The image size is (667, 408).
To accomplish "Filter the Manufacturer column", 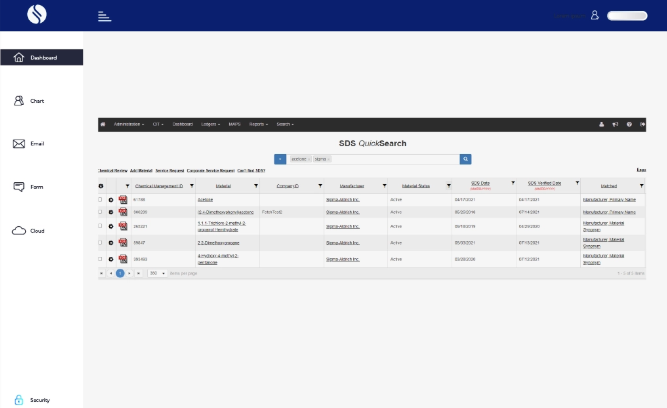I will (x=384, y=186).
